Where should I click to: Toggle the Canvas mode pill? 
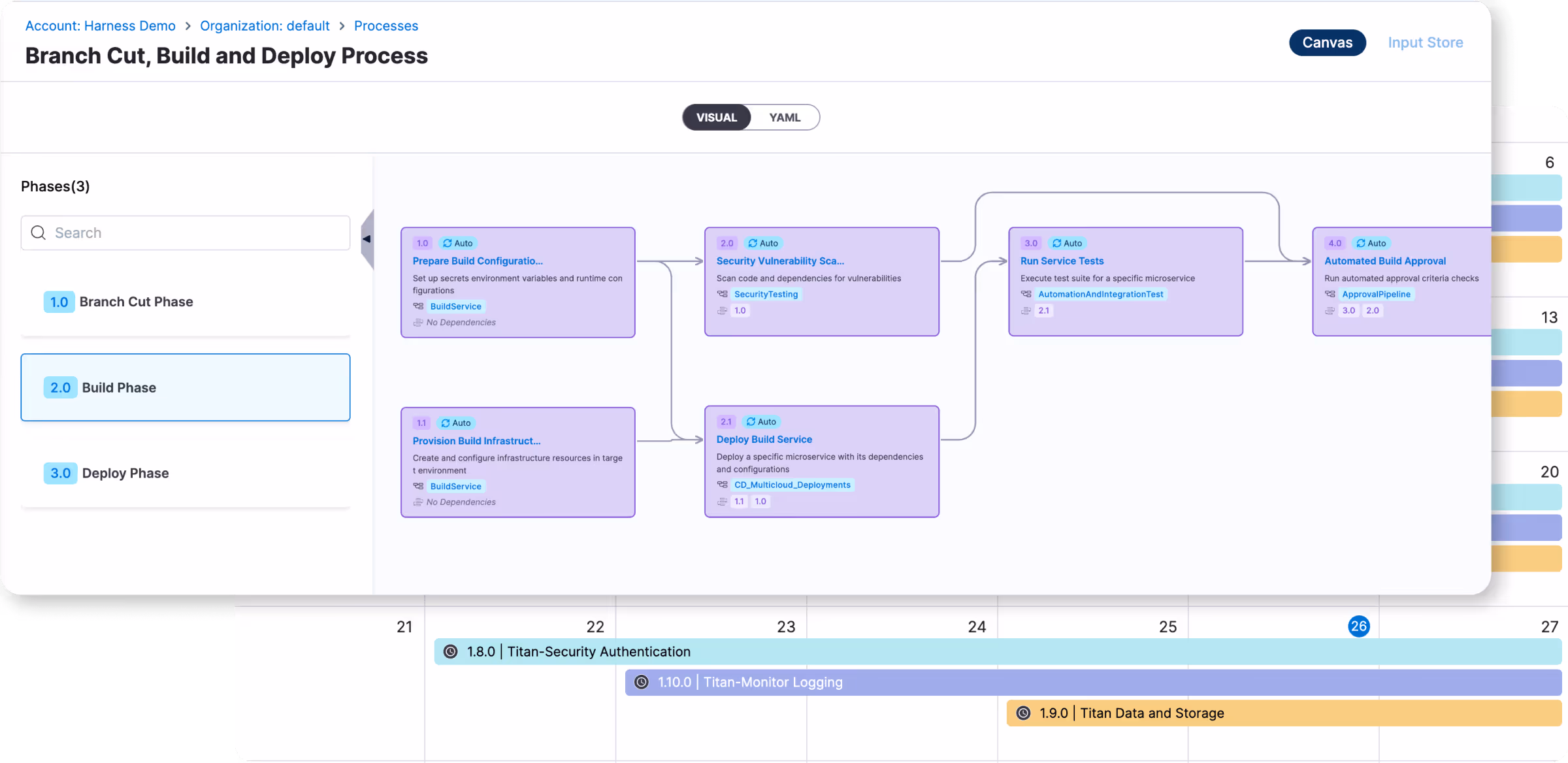click(x=1327, y=42)
